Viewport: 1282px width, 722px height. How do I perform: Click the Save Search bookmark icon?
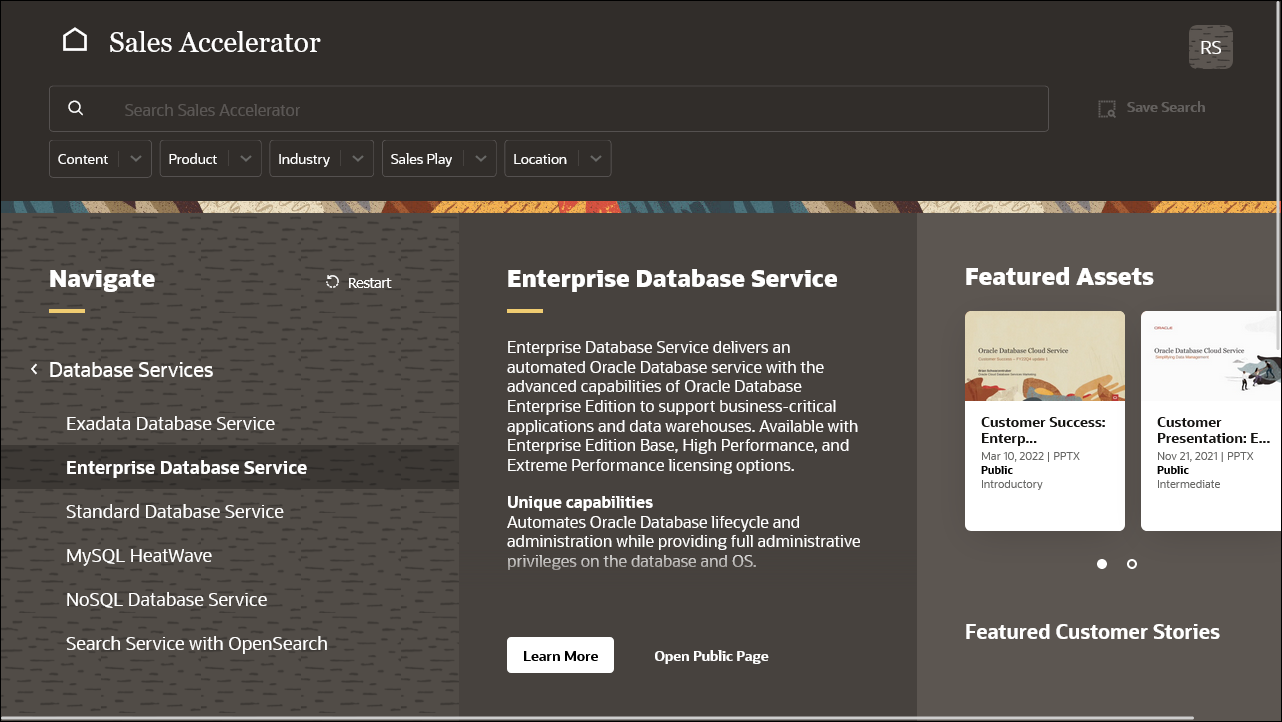point(1106,107)
